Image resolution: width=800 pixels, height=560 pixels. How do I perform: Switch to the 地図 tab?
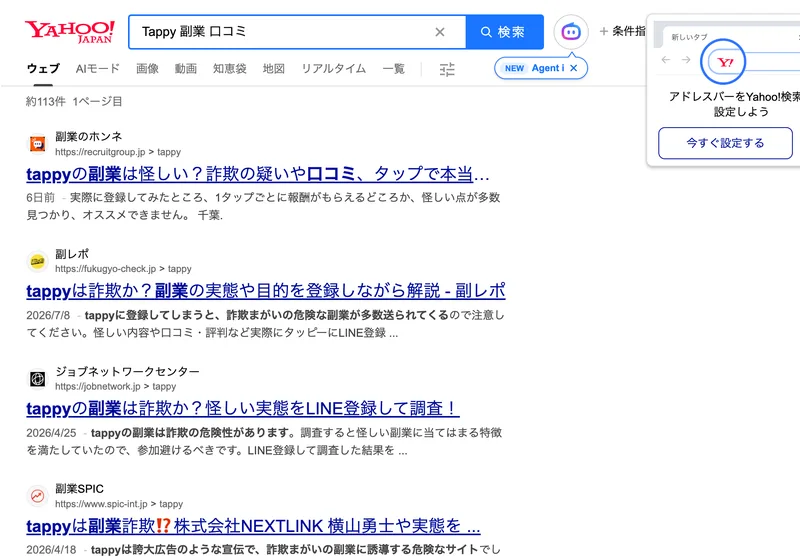click(x=273, y=68)
